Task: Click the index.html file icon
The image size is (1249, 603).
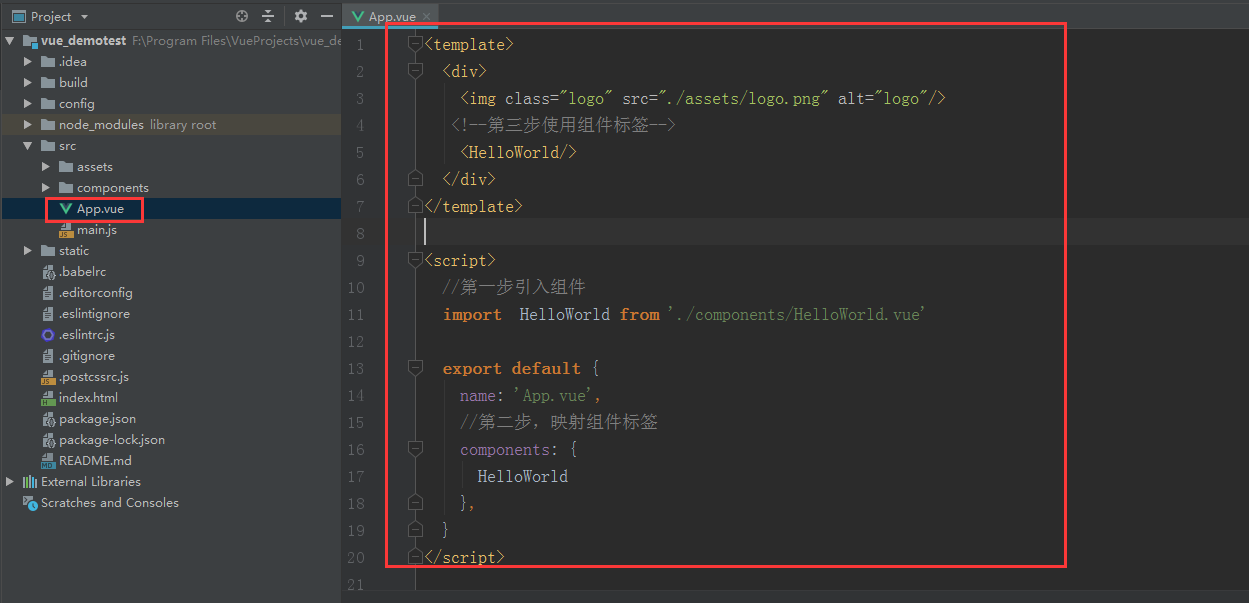Action: pyautogui.click(x=48, y=398)
